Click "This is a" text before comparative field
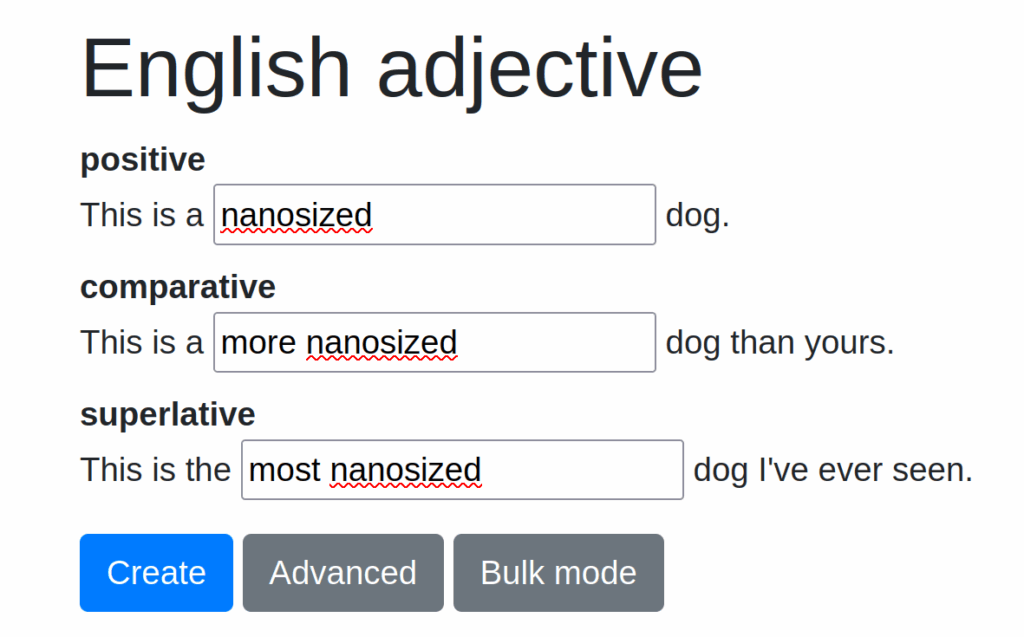The image size is (1024, 637). click(141, 342)
